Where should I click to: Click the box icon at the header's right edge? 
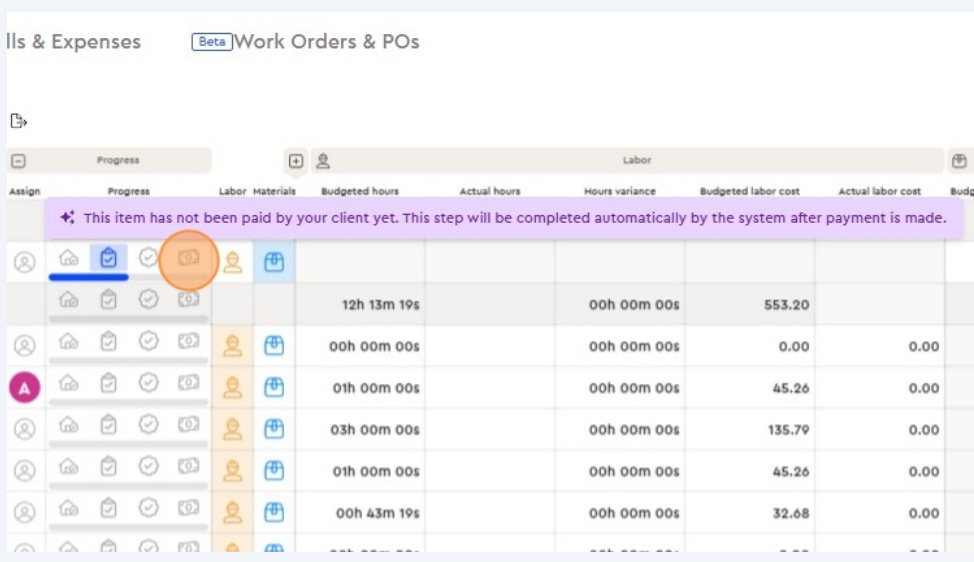pyautogui.click(x=959, y=161)
